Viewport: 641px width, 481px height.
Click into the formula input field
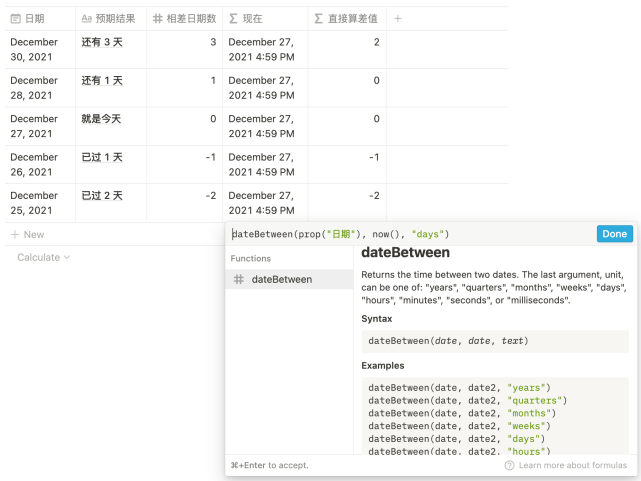[410, 234]
